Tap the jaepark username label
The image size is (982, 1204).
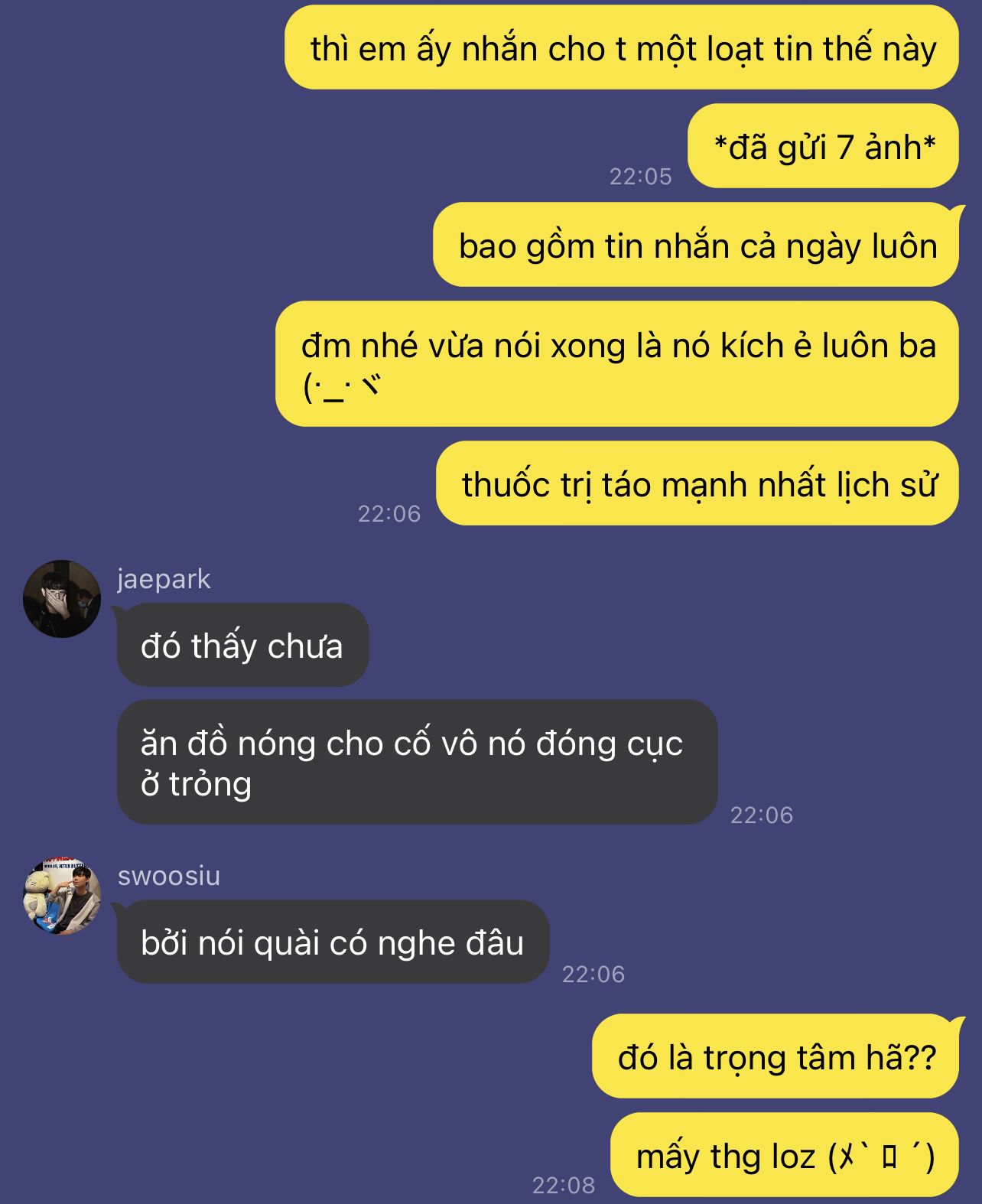[x=164, y=579]
